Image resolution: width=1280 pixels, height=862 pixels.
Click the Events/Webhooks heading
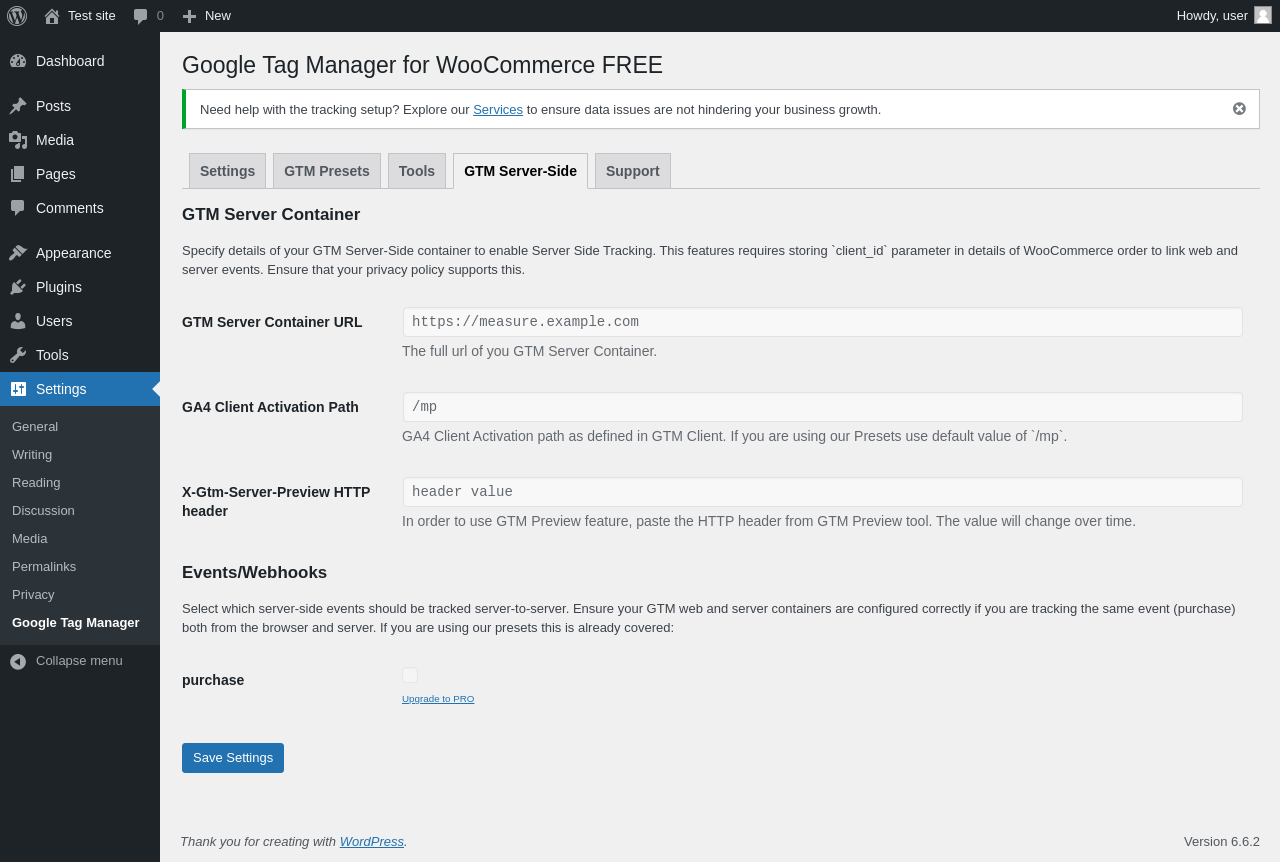[x=254, y=573]
